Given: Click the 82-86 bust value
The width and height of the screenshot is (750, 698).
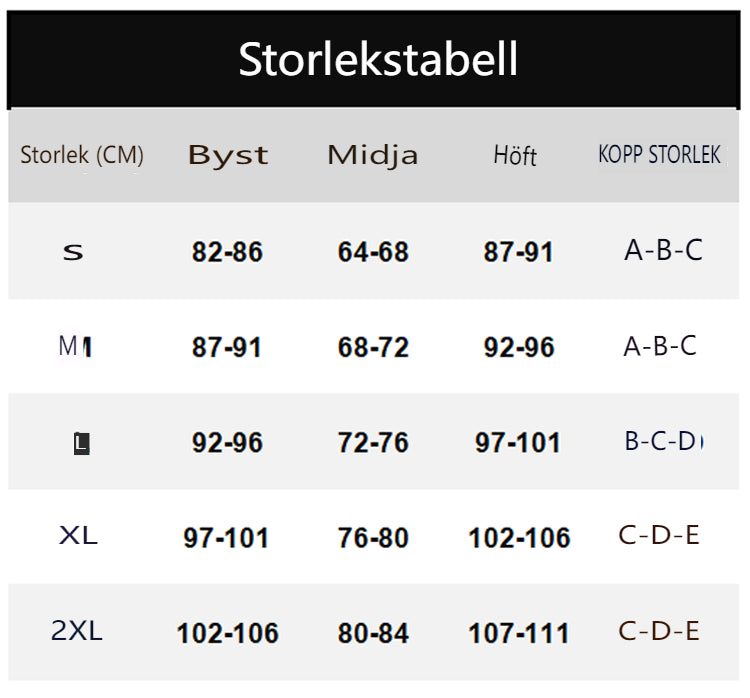Looking at the screenshot, I should click(227, 252).
